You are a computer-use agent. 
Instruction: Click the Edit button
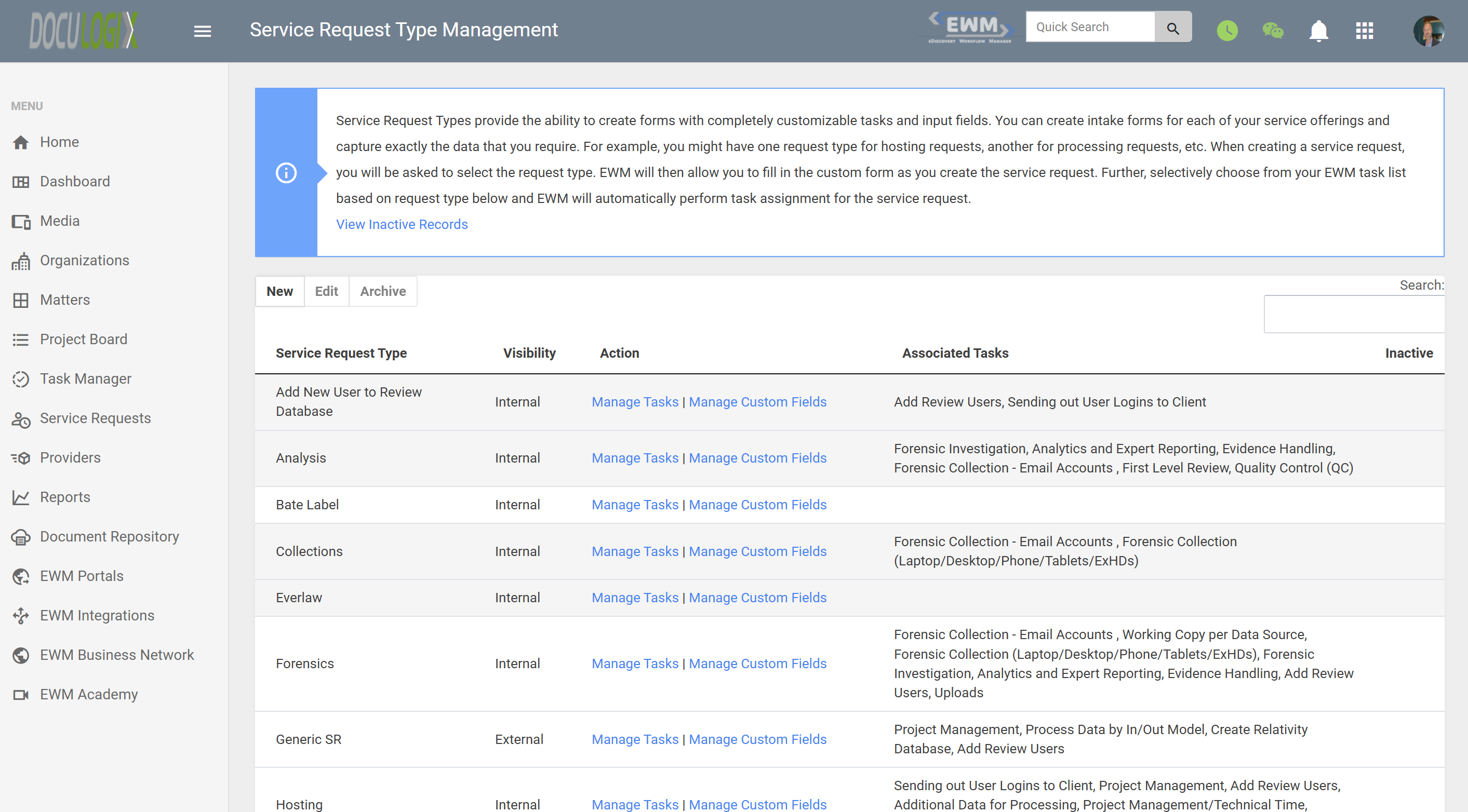(x=327, y=291)
